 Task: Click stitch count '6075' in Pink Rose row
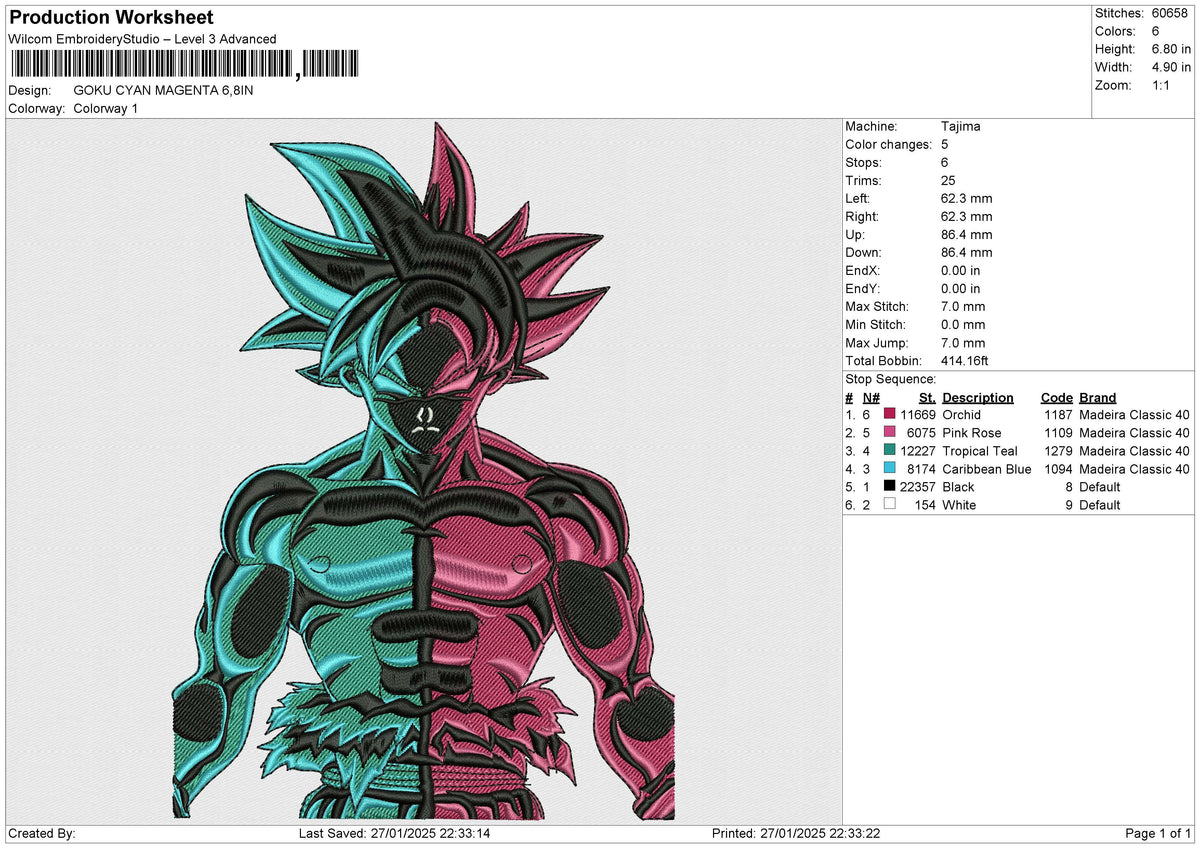point(922,432)
